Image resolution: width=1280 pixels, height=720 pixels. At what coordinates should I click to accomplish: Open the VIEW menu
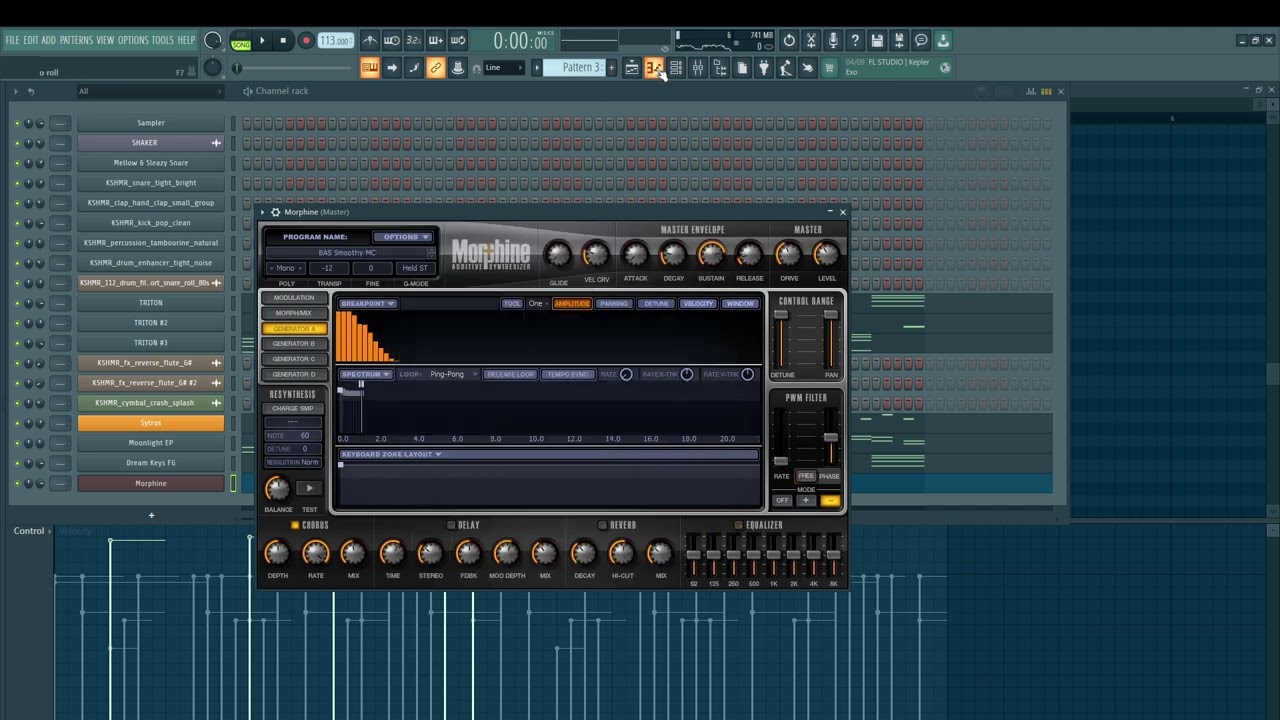pos(105,41)
